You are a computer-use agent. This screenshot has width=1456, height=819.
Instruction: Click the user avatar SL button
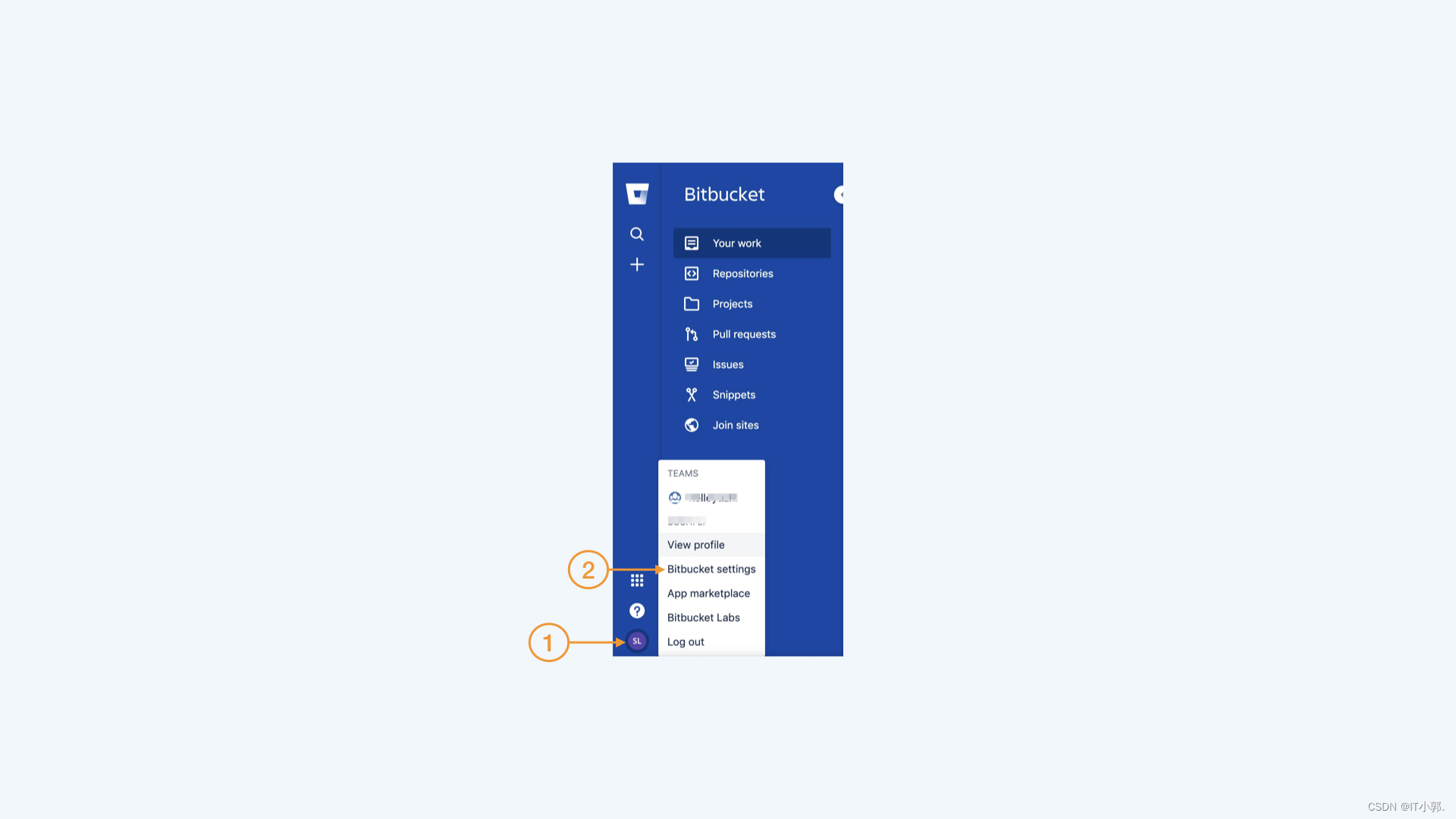tap(636, 640)
